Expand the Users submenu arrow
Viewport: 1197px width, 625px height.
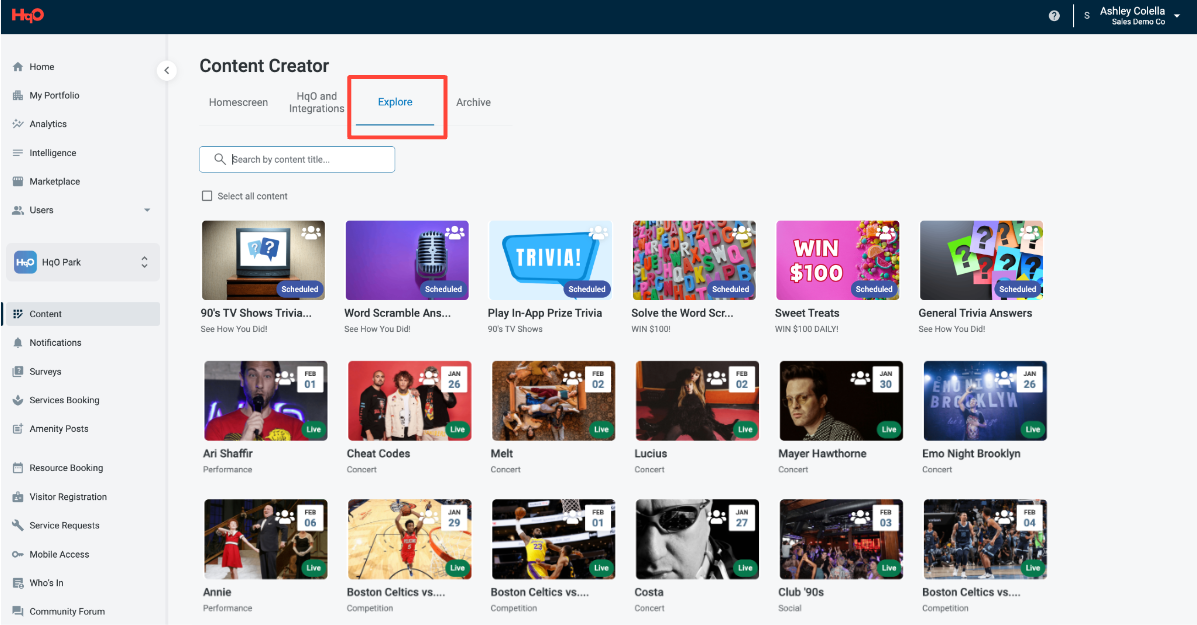pos(147,210)
